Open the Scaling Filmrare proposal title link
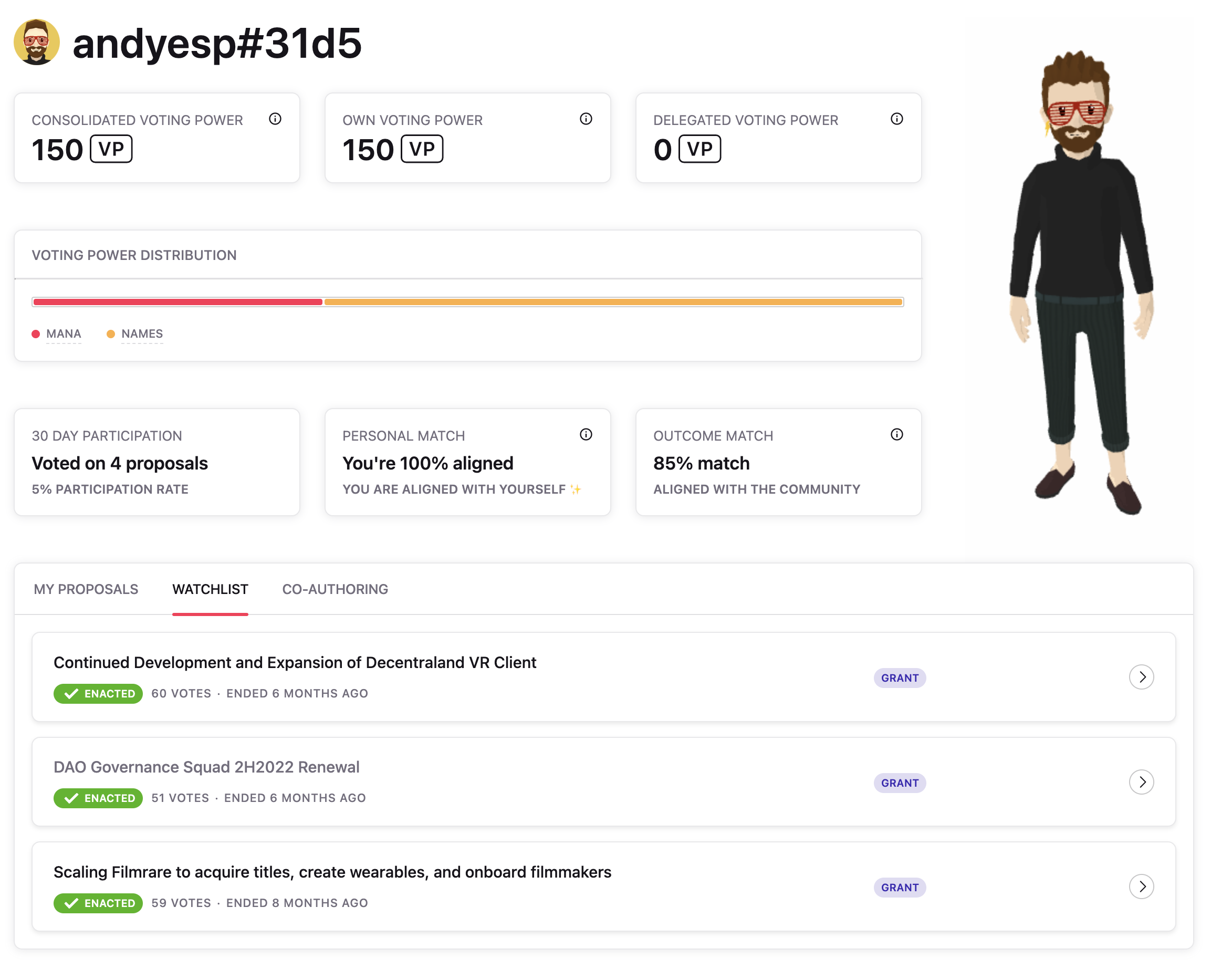The width and height of the screenshot is (1211, 980). (x=332, y=872)
